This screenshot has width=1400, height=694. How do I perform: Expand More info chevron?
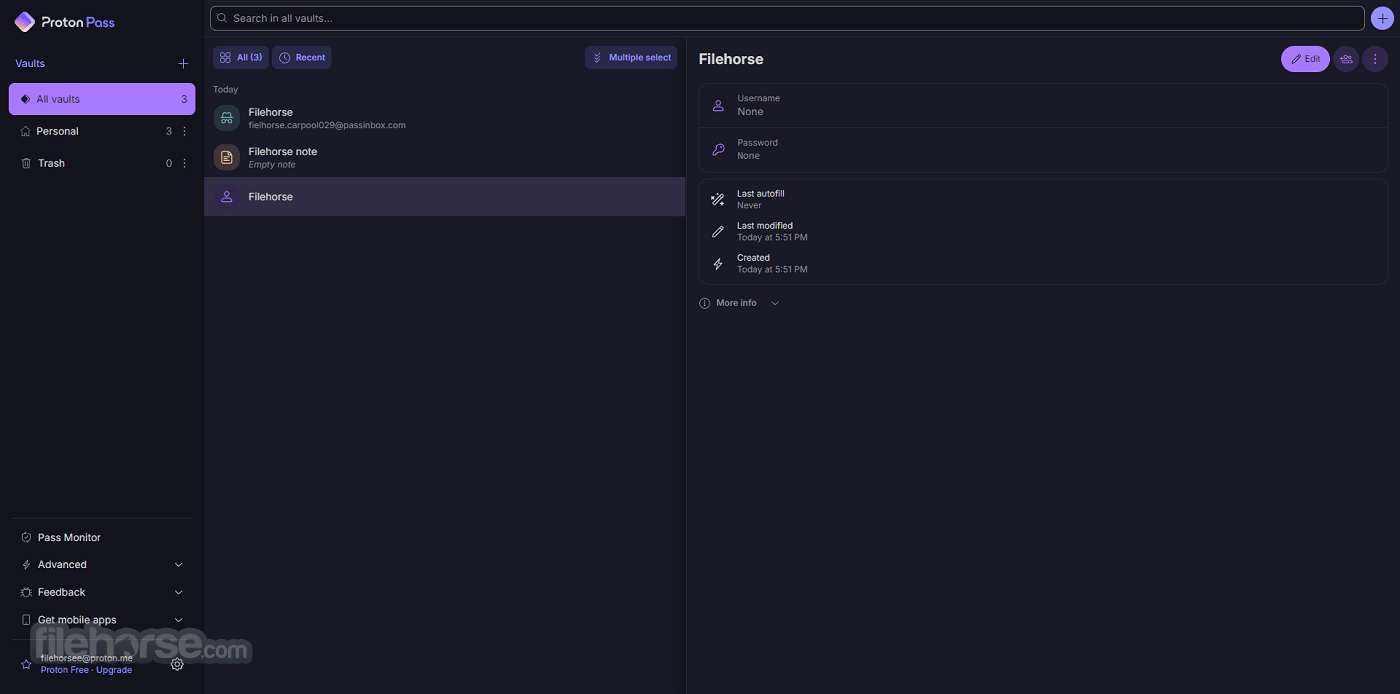(x=775, y=303)
